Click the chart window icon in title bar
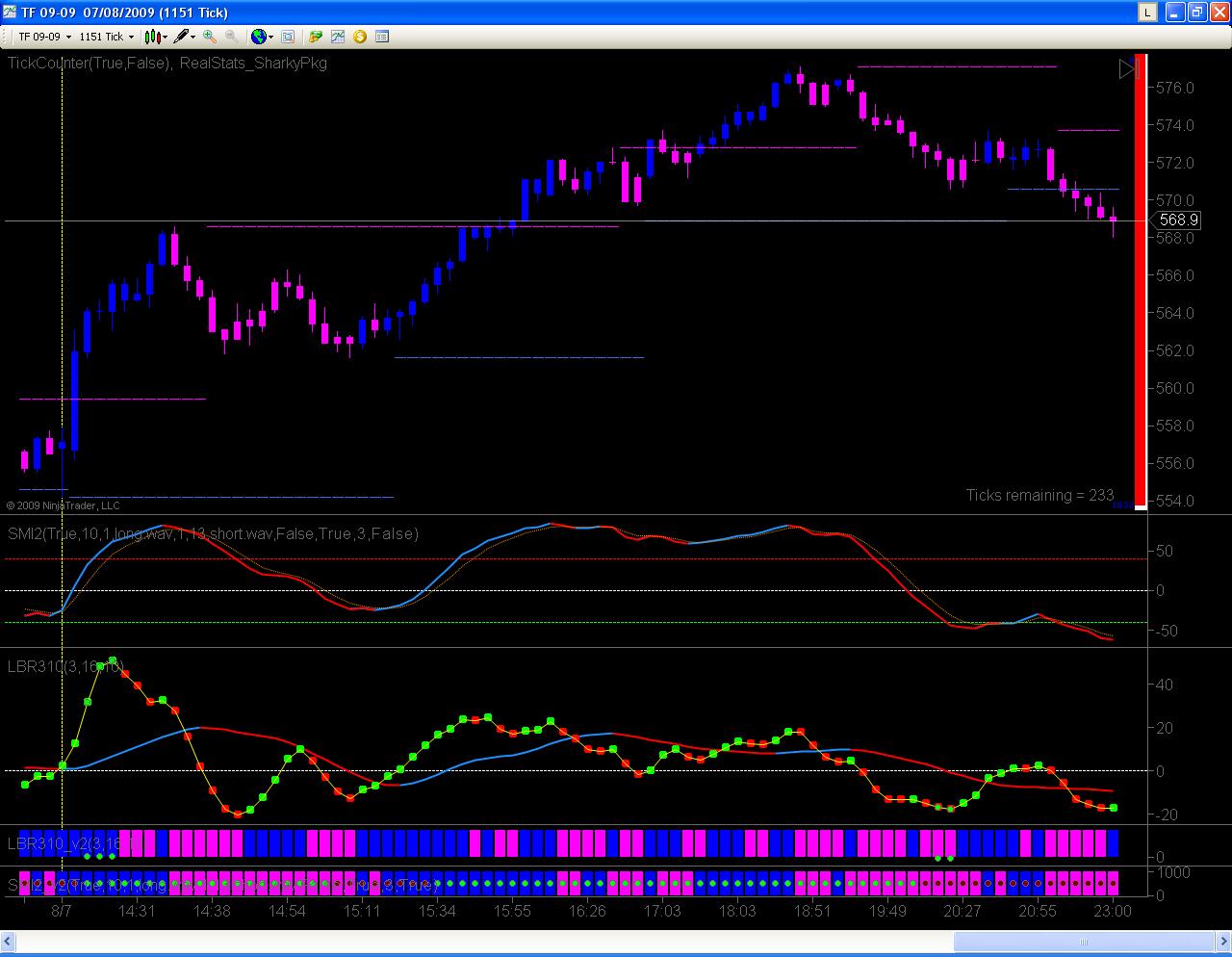The height and width of the screenshot is (957, 1232). point(10,13)
